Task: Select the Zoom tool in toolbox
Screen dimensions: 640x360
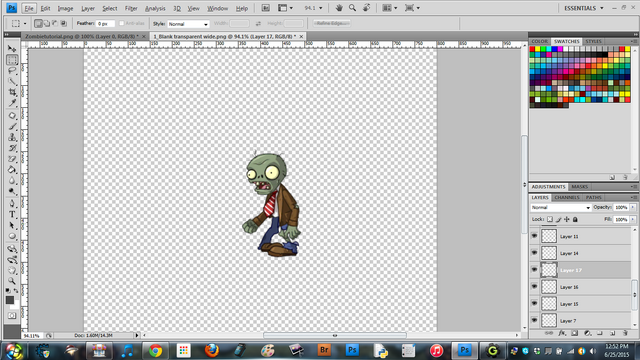Action: point(12,281)
